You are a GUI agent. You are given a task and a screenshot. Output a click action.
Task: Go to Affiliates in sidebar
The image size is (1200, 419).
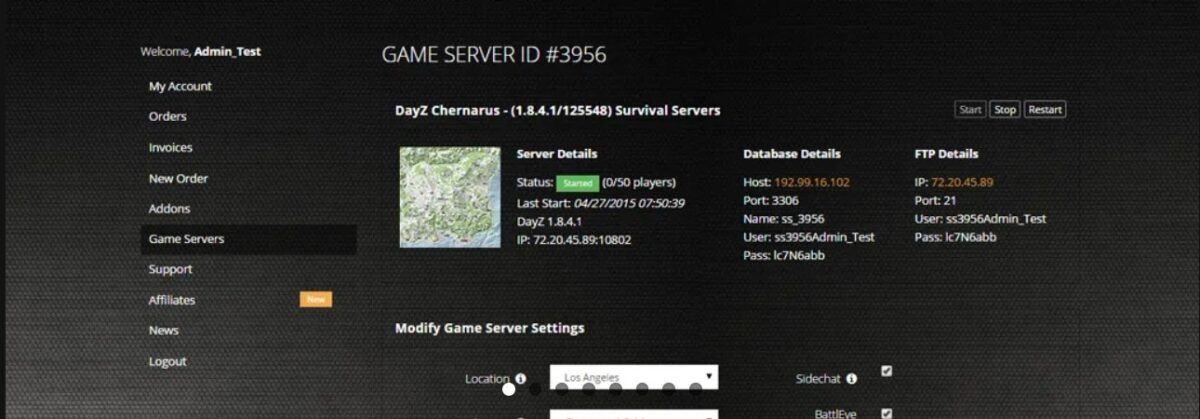point(172,300)
